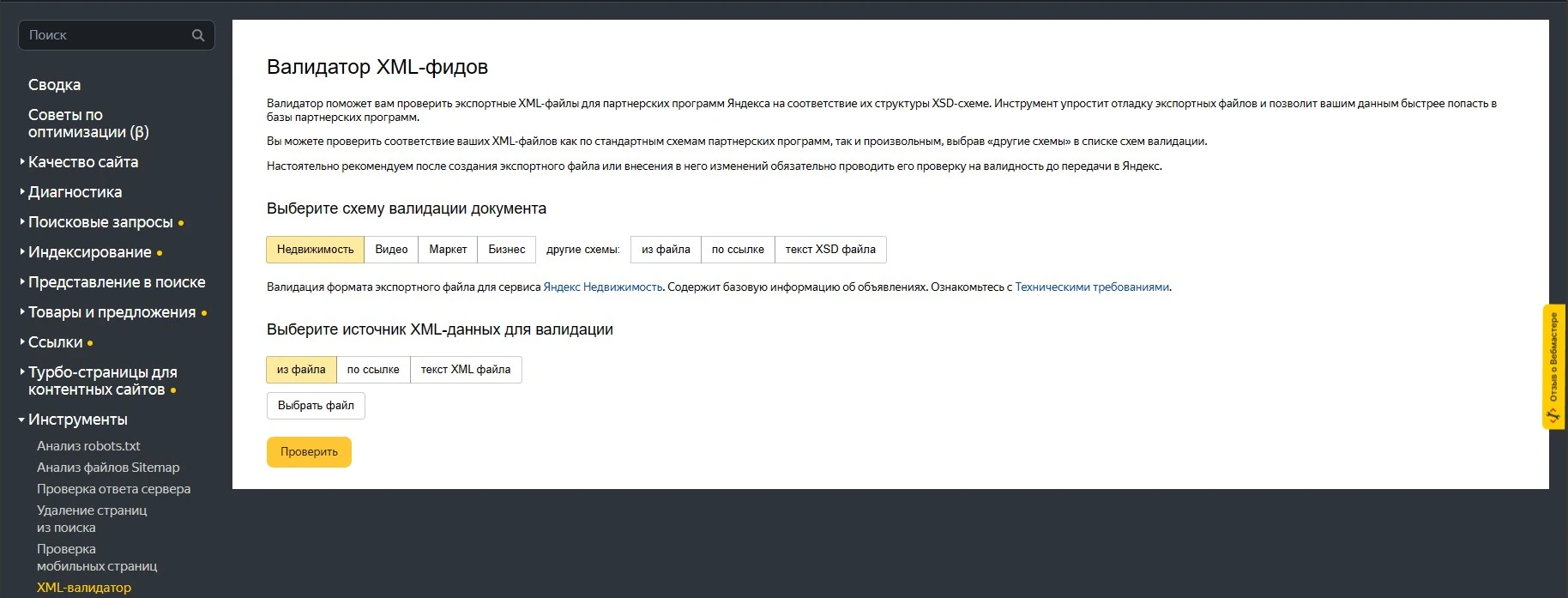Click heading Выберите источник XML-данных для валидации
Viewport: 1568px width, 598px height.
click(x=440, y=329)
